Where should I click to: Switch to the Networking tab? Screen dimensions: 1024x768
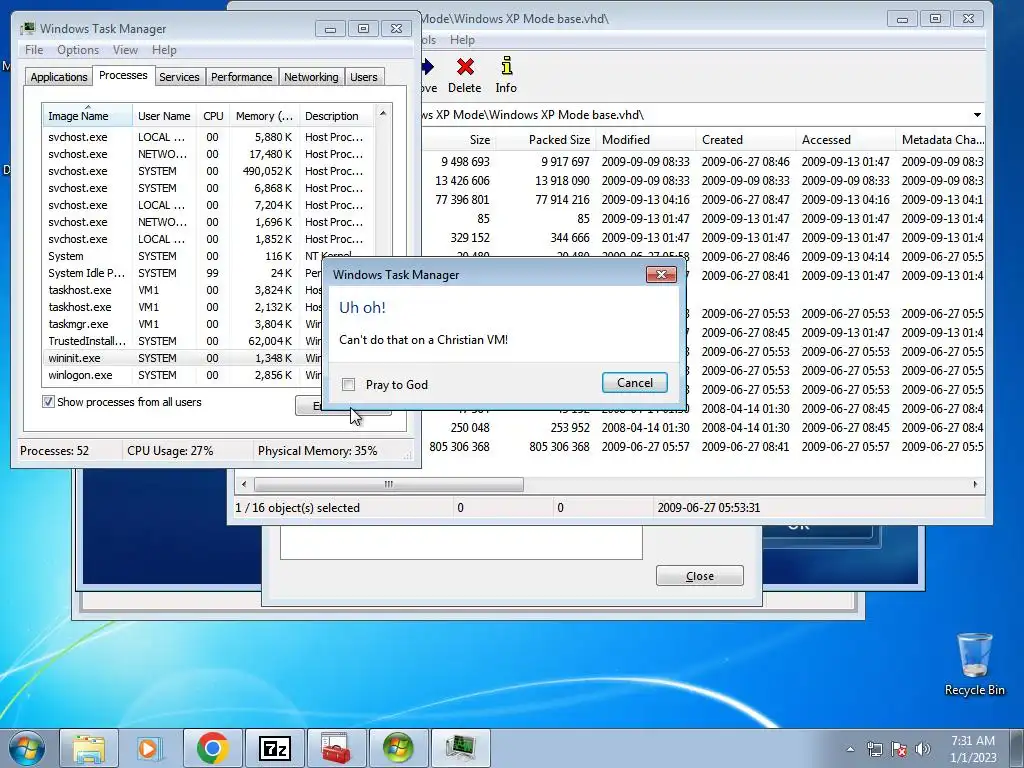pyautogui.click(x=311, y=77)
